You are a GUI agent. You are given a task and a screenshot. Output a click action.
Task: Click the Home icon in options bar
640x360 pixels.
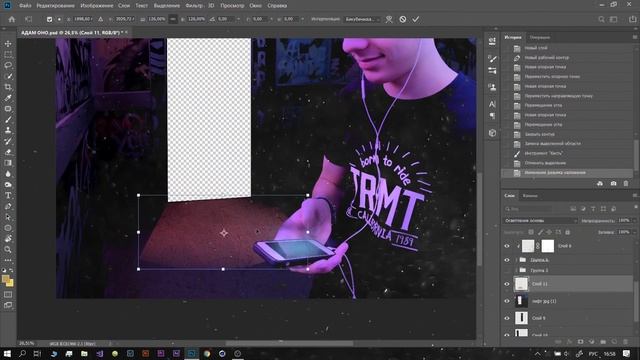(12, 19)
